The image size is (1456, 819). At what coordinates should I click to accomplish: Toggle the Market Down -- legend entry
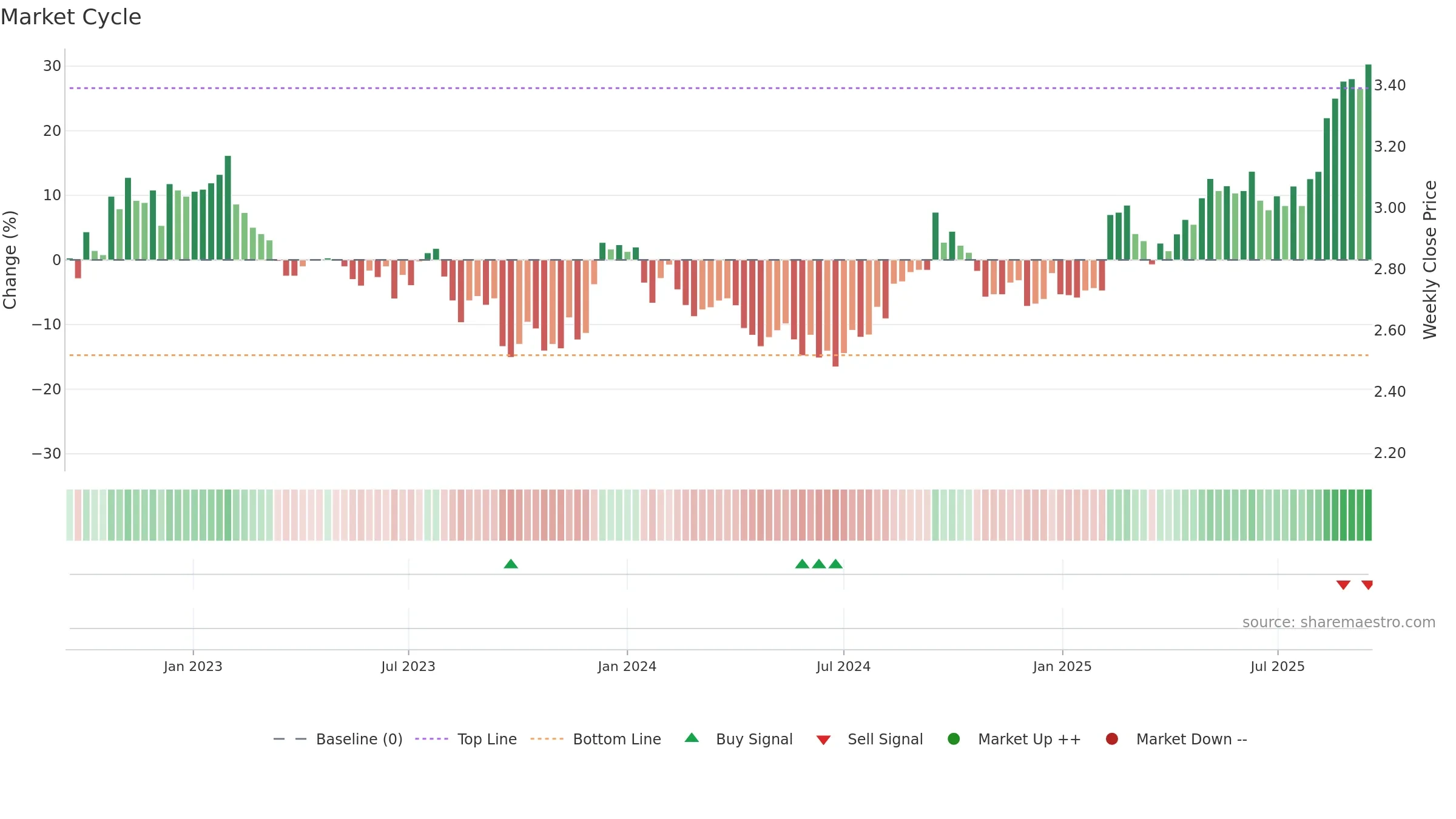(1176, 739)
